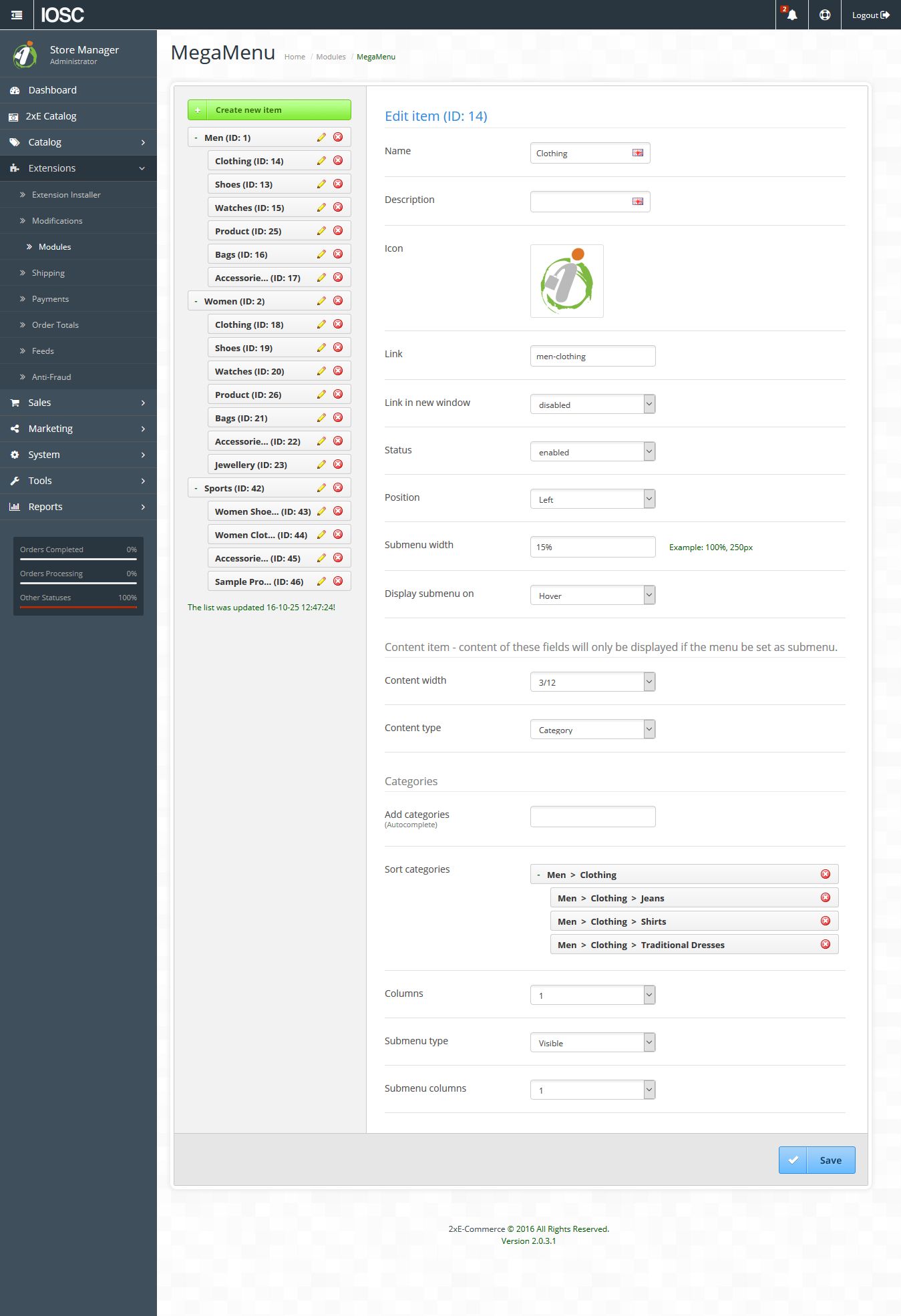901x1316 pixels.
Task: Click the Link field men-clothing
Action: pyautogui.click(x=593, y=356)
